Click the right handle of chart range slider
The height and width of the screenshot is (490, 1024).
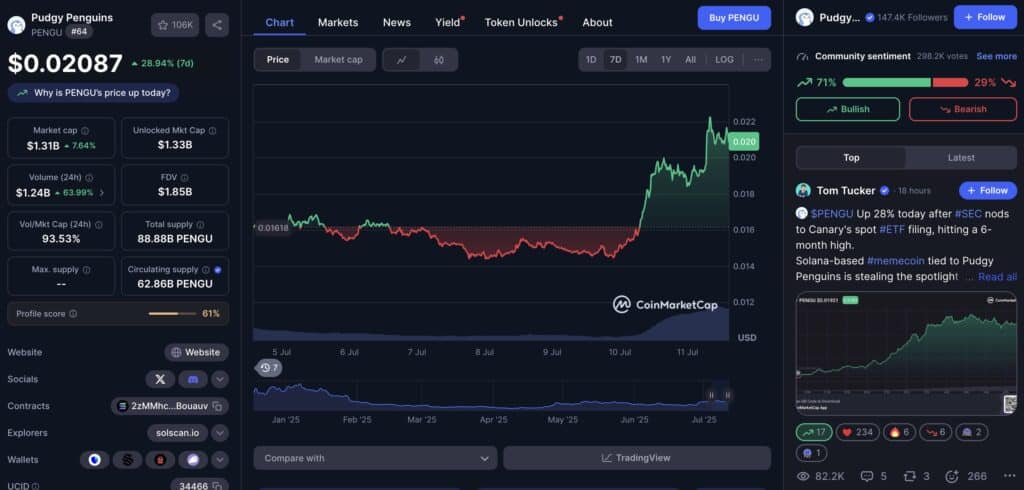tap(727, 395)
